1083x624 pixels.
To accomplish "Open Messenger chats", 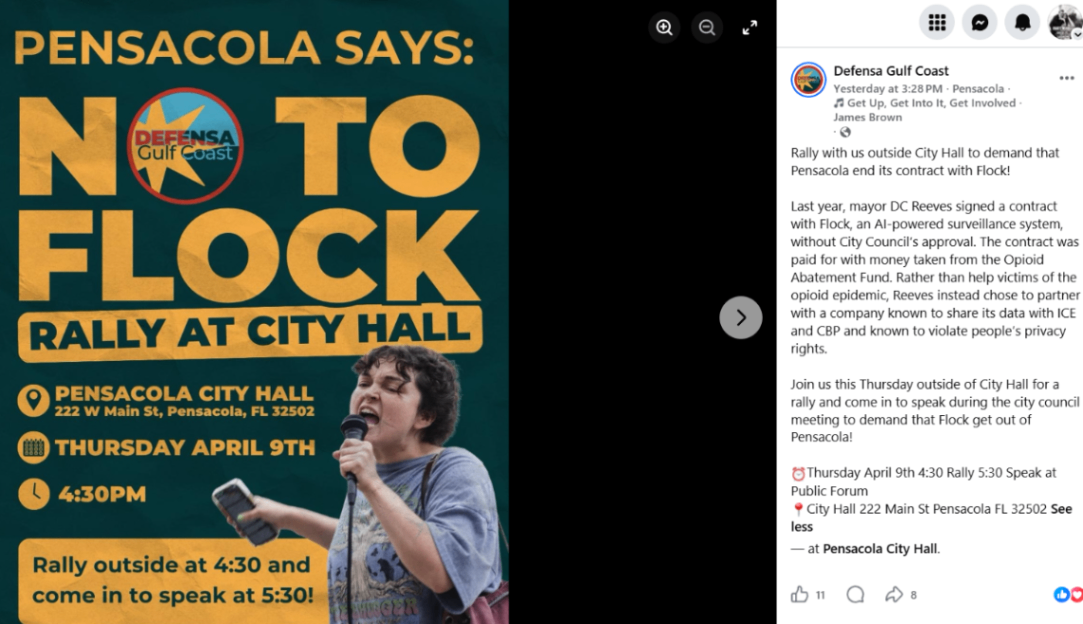I will pos(980,22).
